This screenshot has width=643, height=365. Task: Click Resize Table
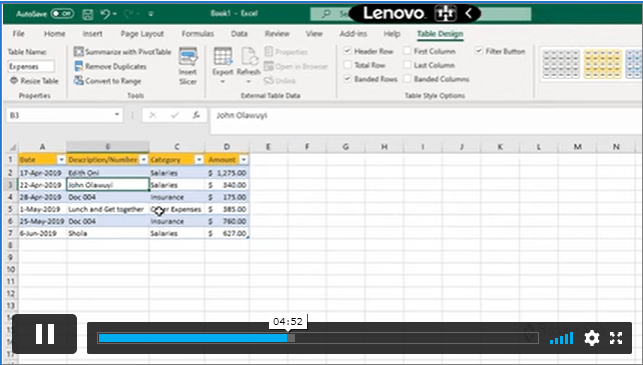[34, 81]
